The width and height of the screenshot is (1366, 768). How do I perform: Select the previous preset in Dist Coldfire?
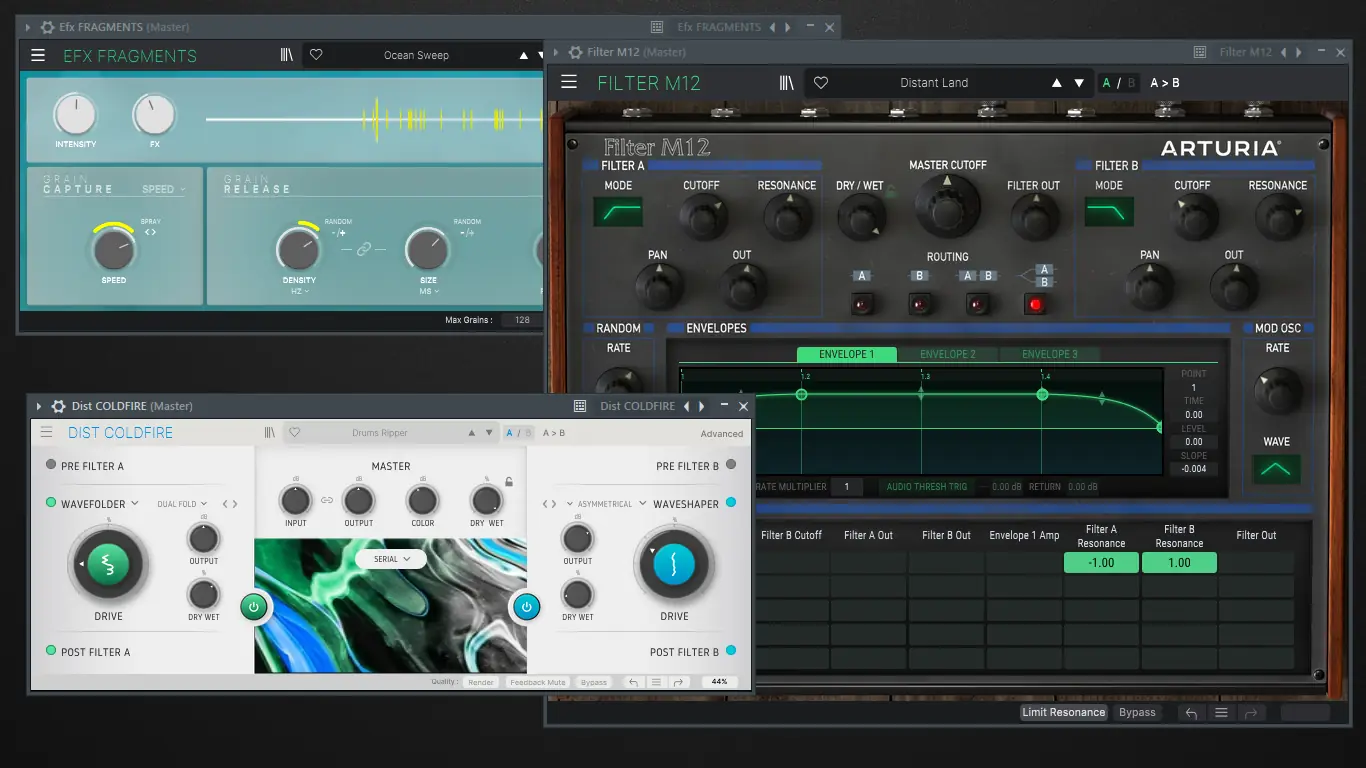tap(472, 433)
